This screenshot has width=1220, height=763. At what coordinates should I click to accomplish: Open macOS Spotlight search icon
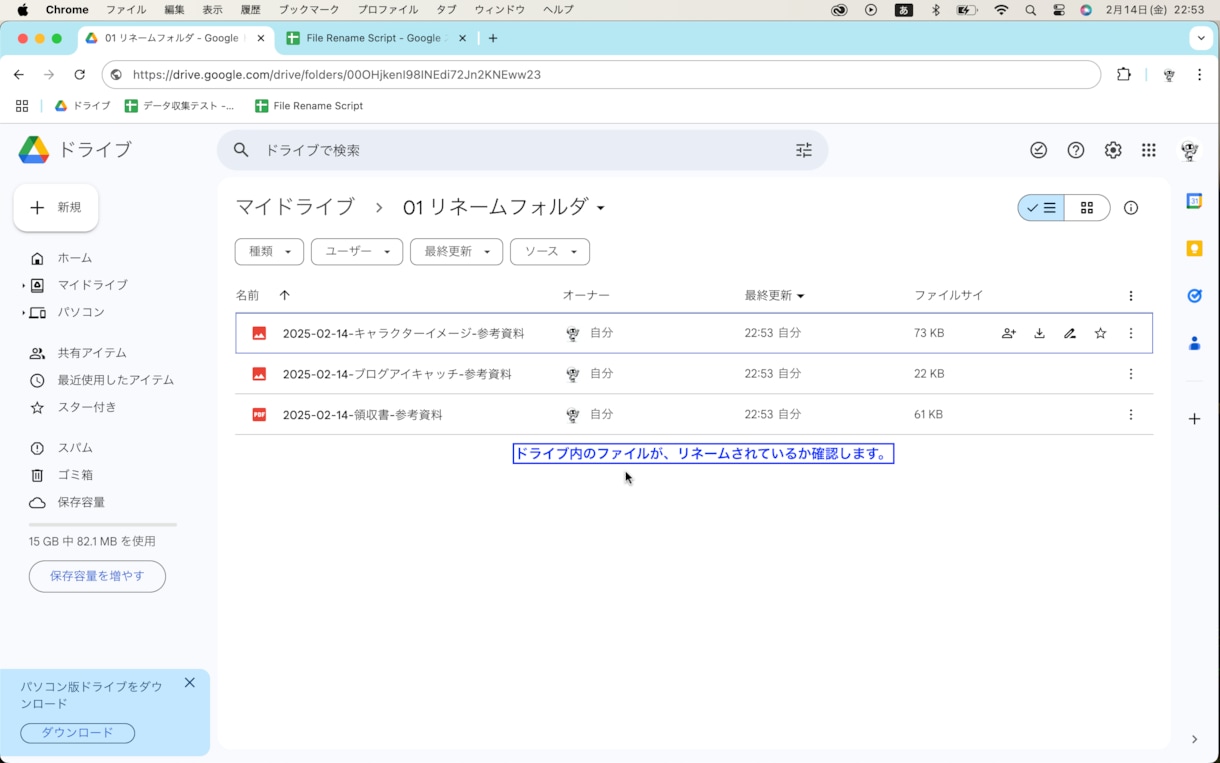[1030, 10]
